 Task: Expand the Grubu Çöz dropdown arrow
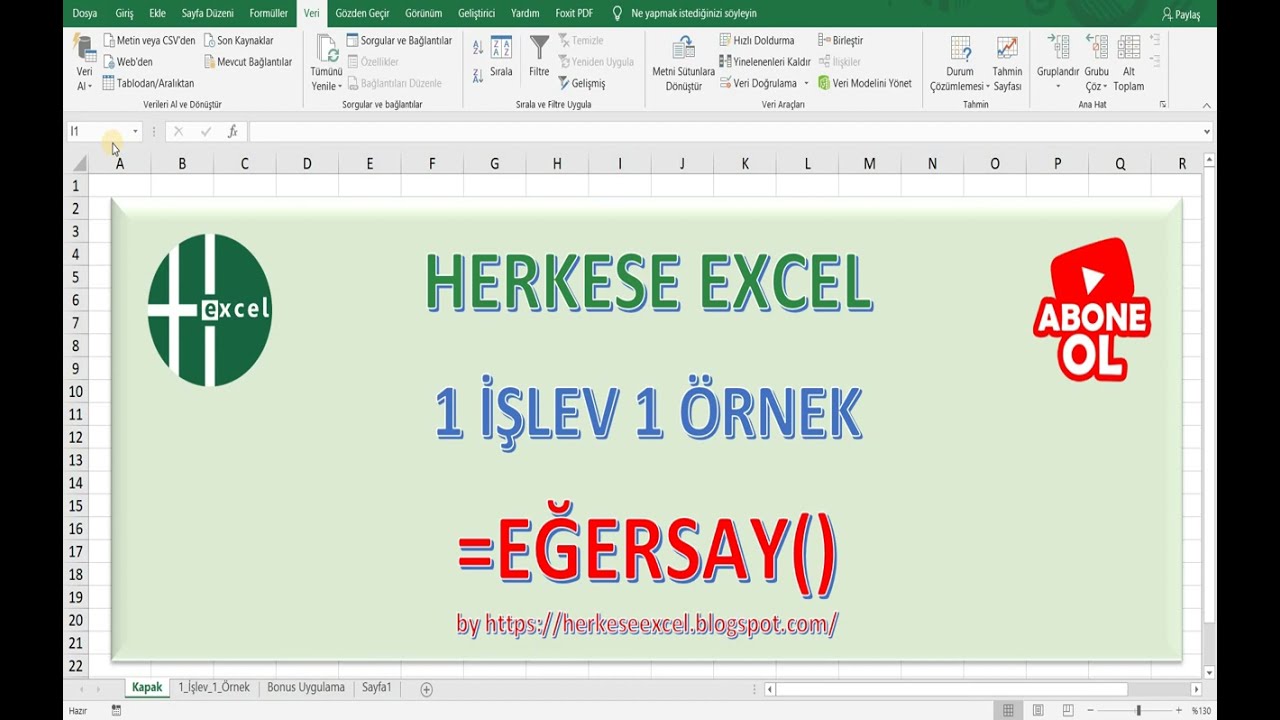(1105, 87)
